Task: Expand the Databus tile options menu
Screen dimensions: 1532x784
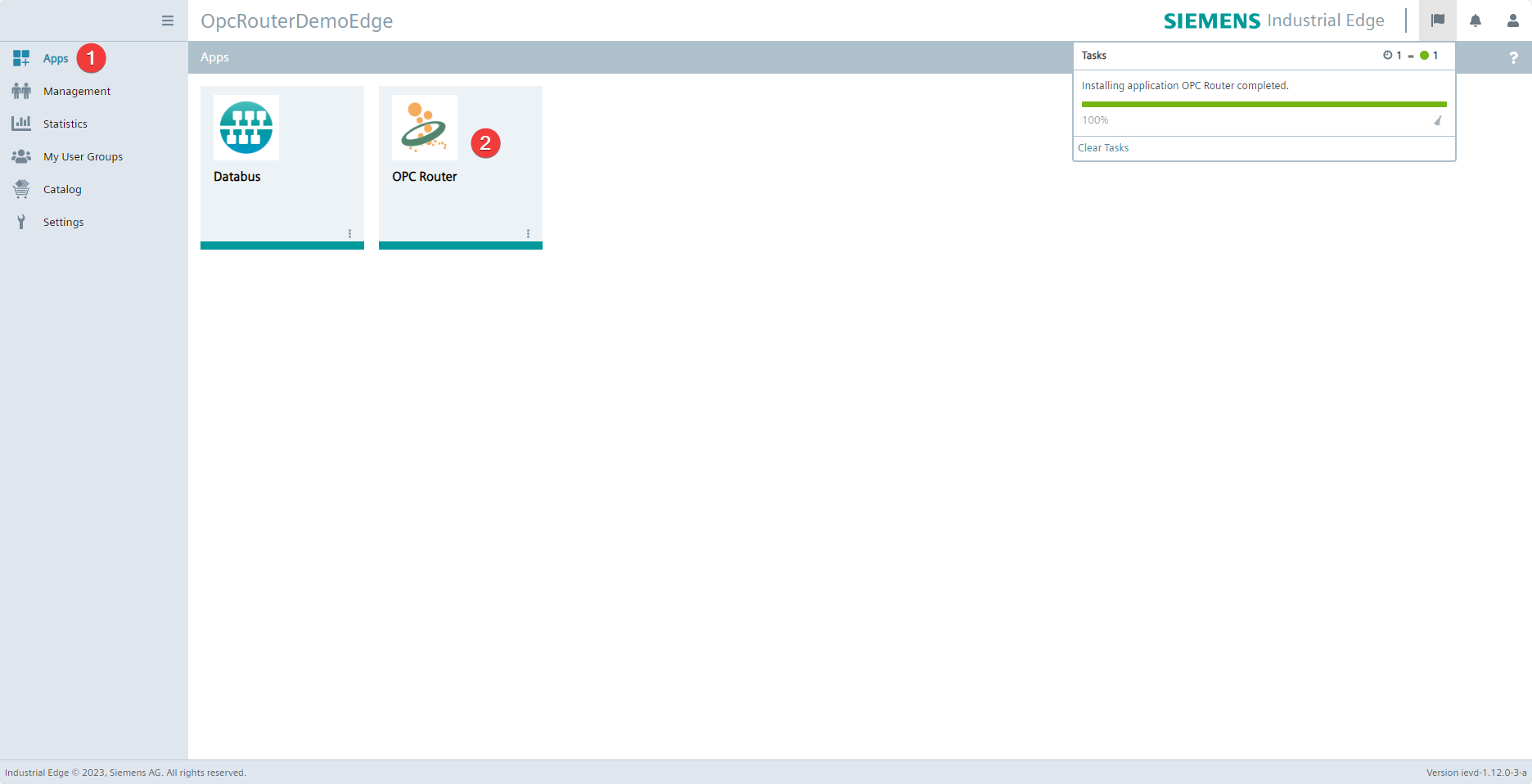Action: tap(349, 233)
